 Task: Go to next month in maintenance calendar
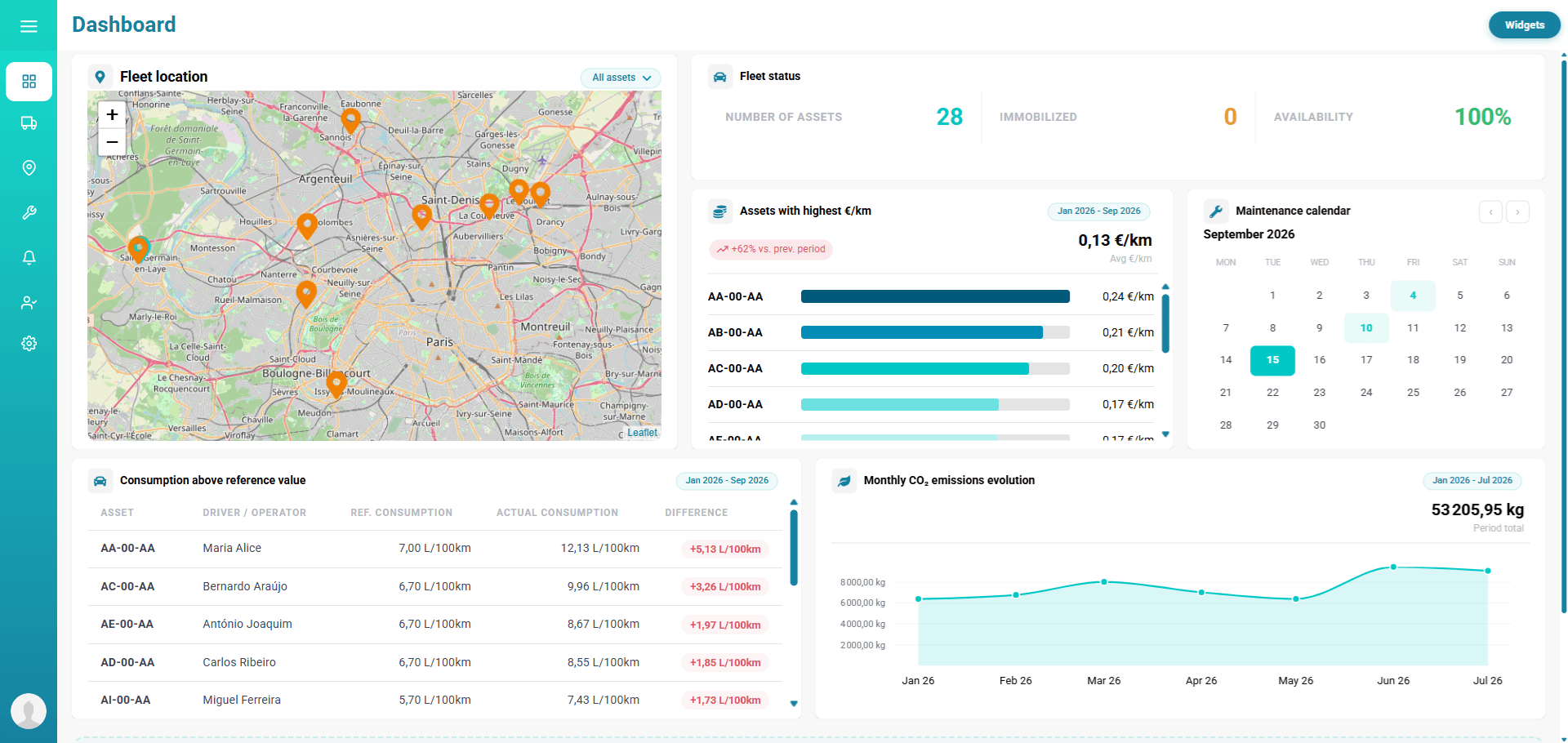1517,212
